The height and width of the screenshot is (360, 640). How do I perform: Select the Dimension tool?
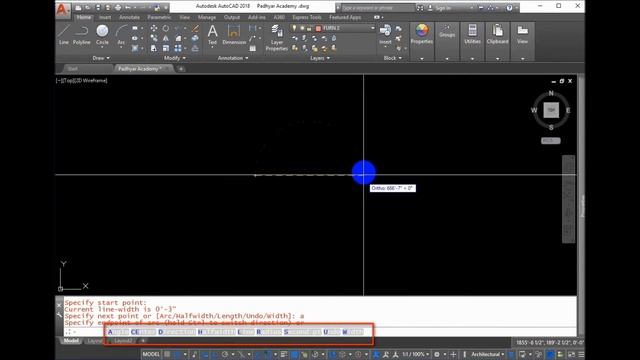[x=234, y=34]
